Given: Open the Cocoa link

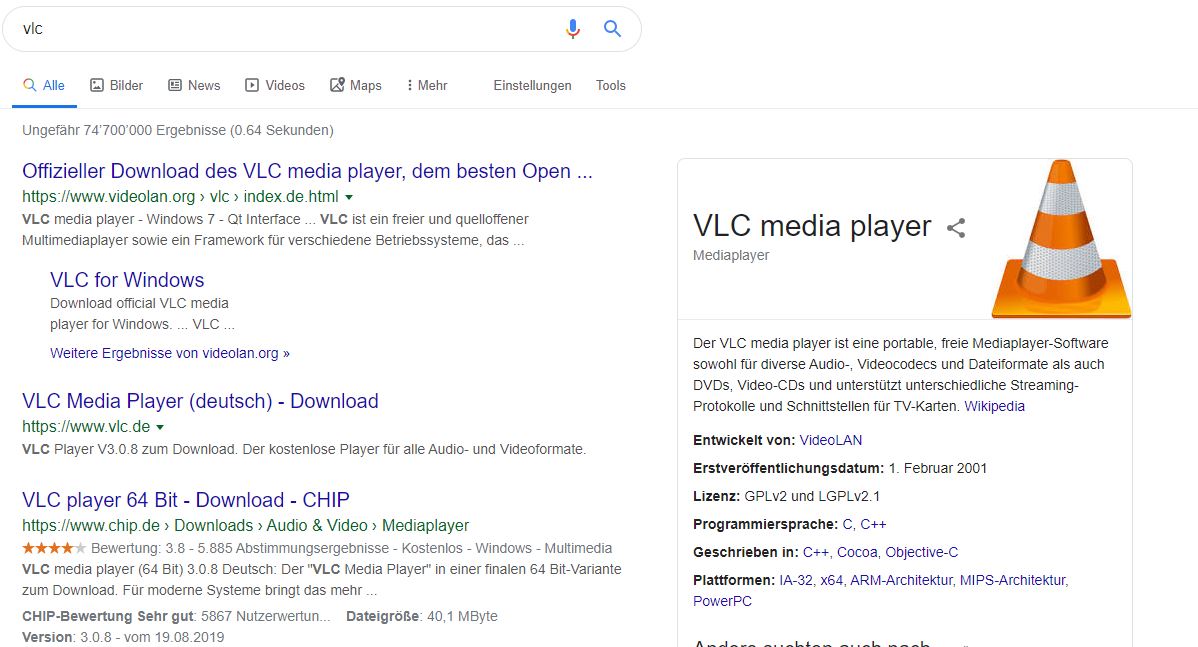Looking at the screenshot, I should 856,552.
